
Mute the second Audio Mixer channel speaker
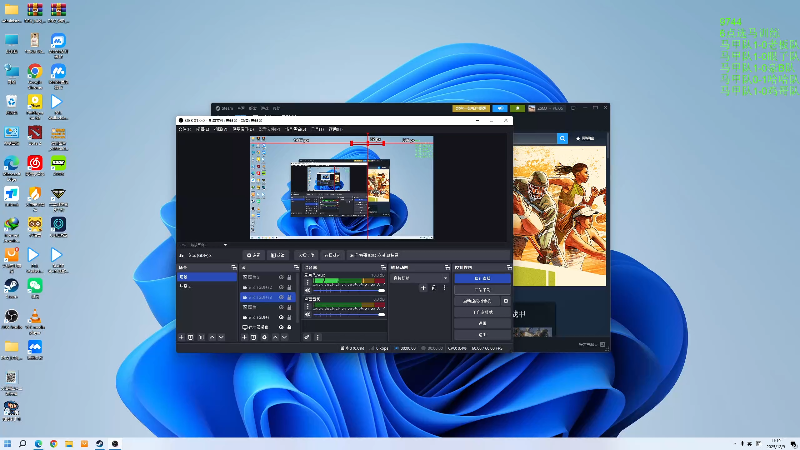pyautogui.click(x=308, y=314)
